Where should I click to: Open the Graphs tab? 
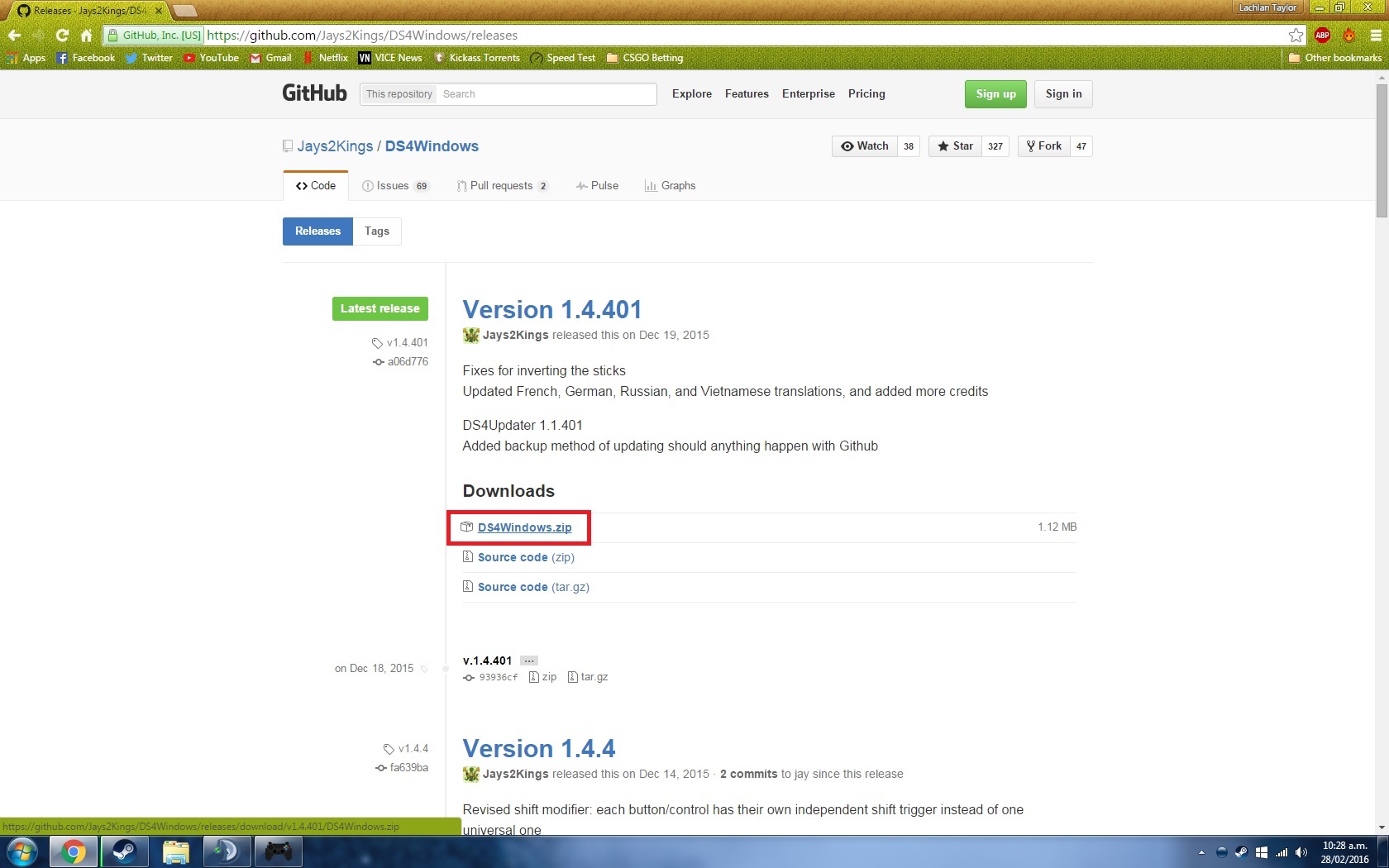tap(670, 186)
